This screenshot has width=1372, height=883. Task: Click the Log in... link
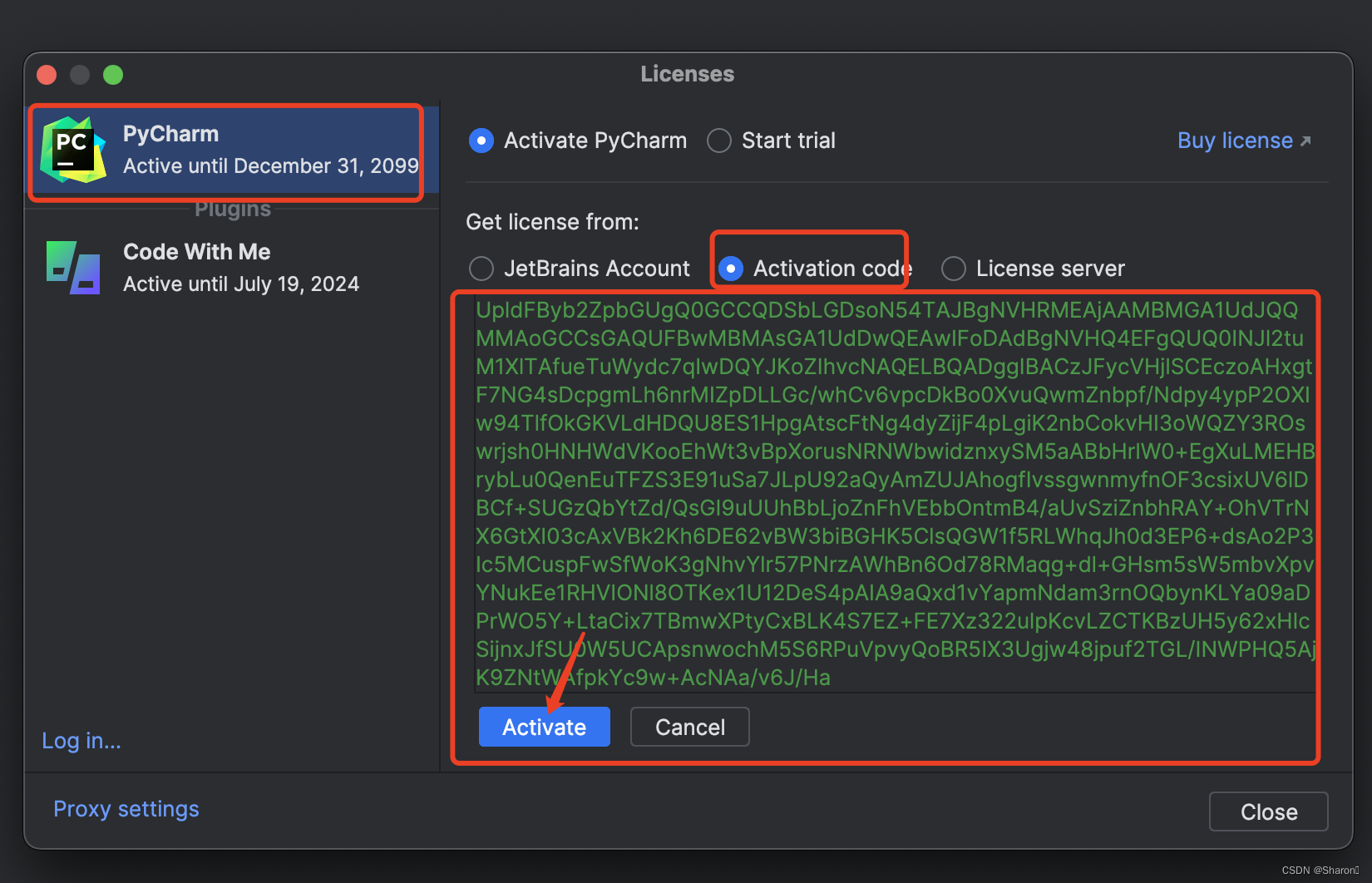(x=81, y=741)
